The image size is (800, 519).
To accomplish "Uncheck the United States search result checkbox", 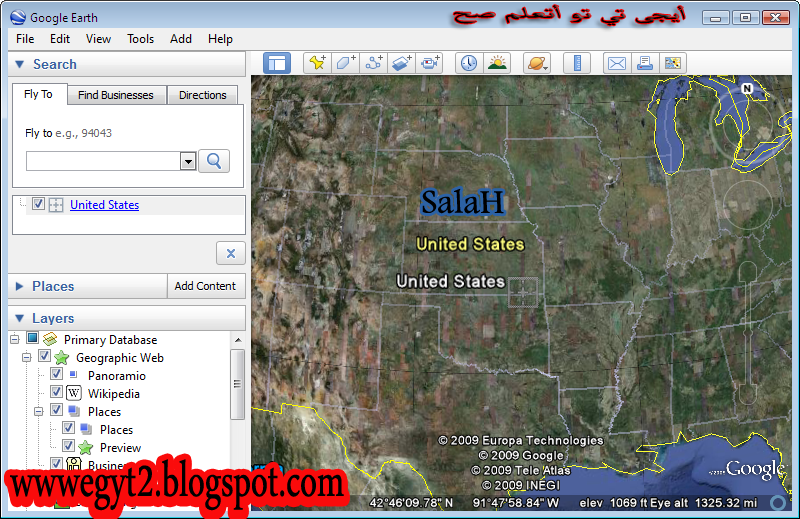I will 38,204.
